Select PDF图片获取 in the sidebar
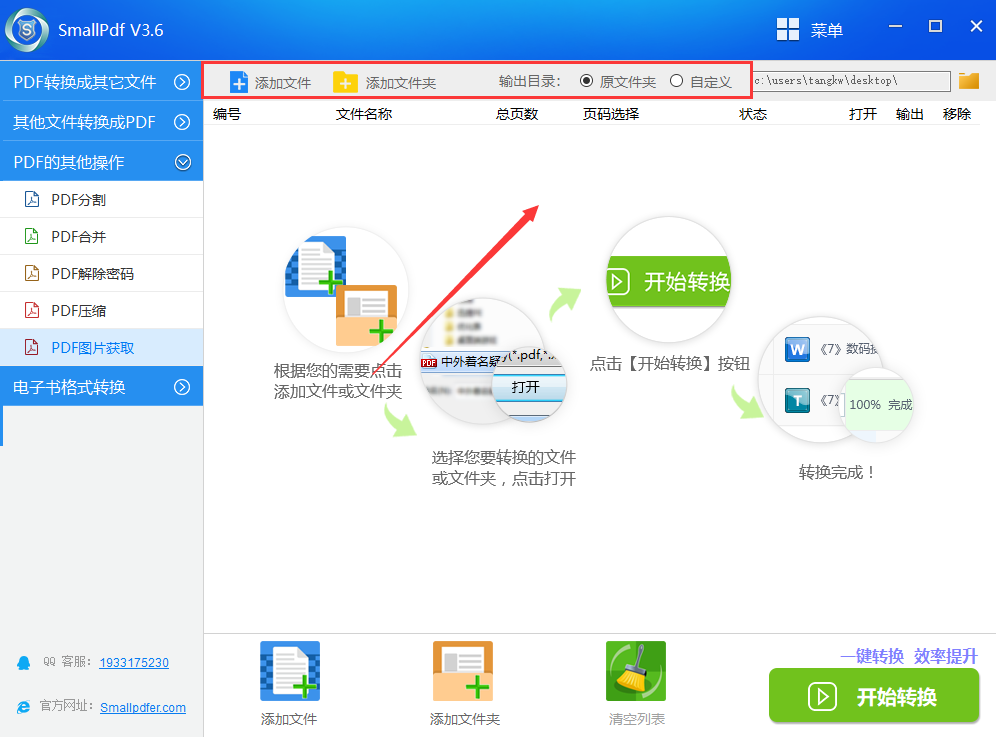Screen dimensions: 996x737 pos(102,348)
